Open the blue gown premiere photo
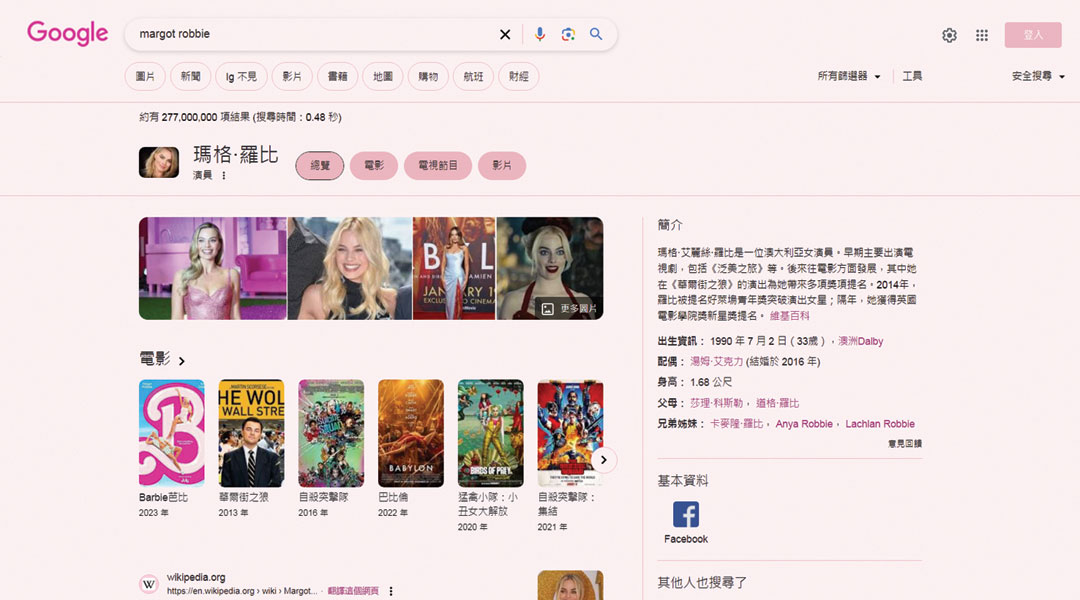The height and width of the screenshot is (600, 1080). pyautogui.click(x=455, y=269)
